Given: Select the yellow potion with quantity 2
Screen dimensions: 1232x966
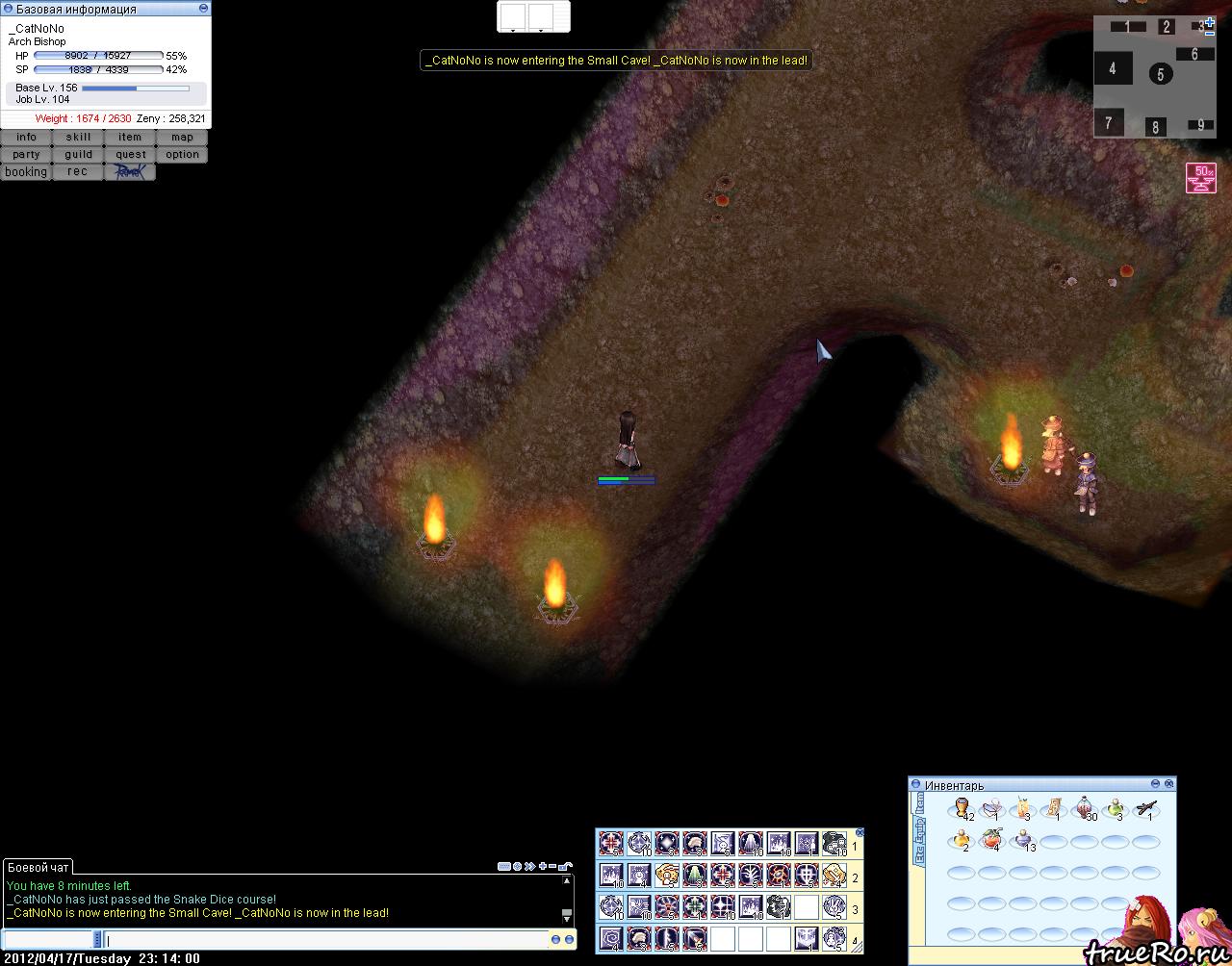Looking at the screenshot, I should (x=962, y=840).
